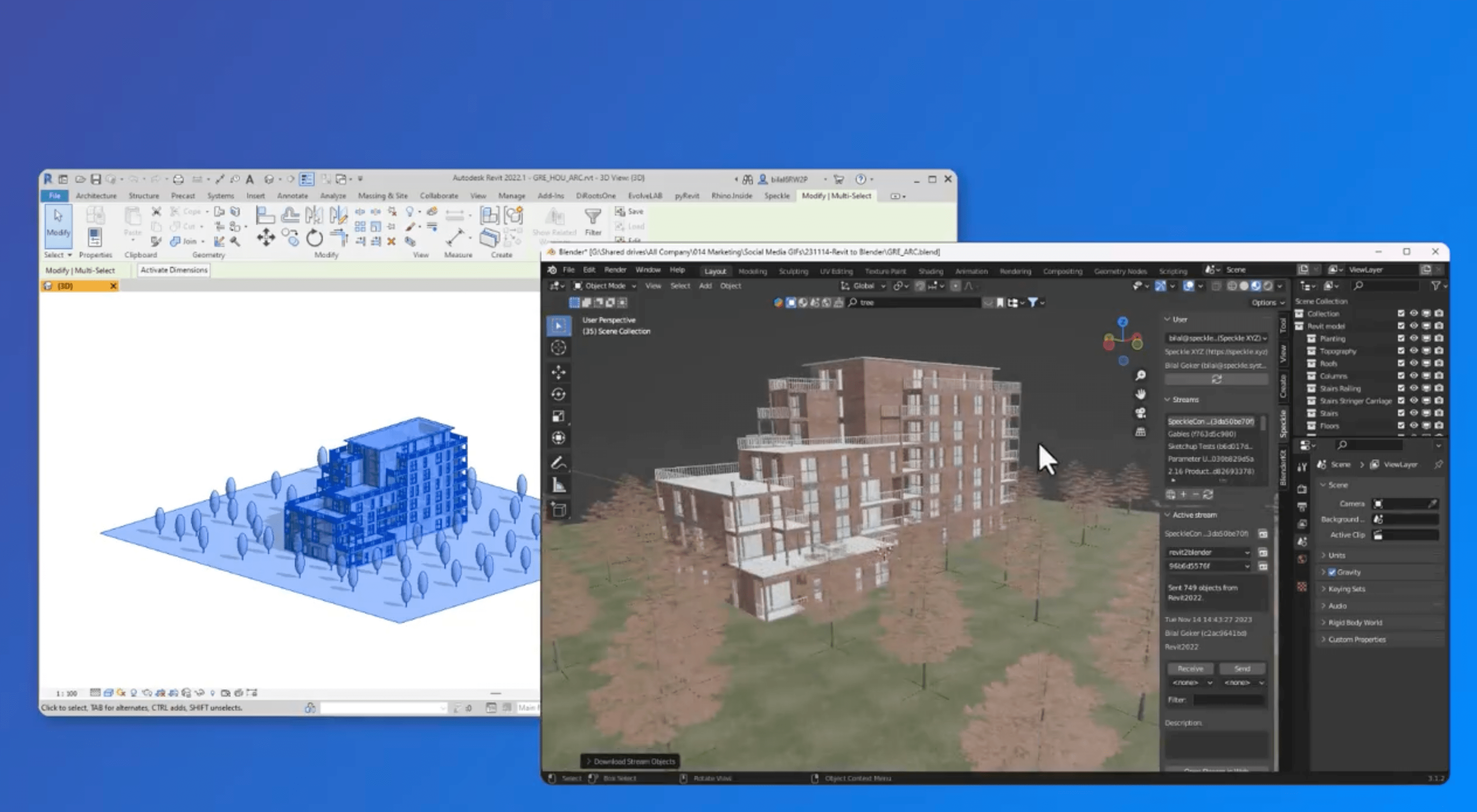Image resolution: width=1477 pixels, height=812 pixels.
Task: Click the viewport search field containing tree
Action: click(913, 303)
